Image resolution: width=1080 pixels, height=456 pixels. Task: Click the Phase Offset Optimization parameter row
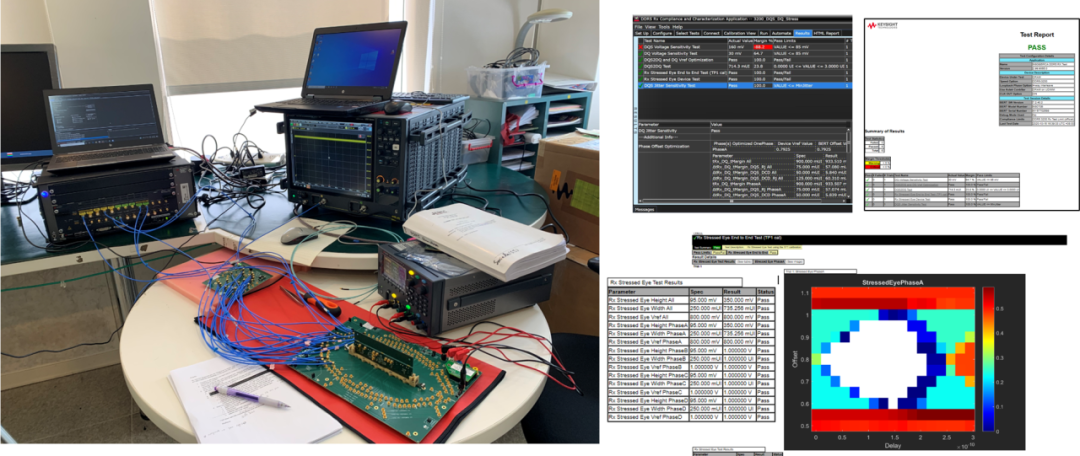tap(742, 146)
